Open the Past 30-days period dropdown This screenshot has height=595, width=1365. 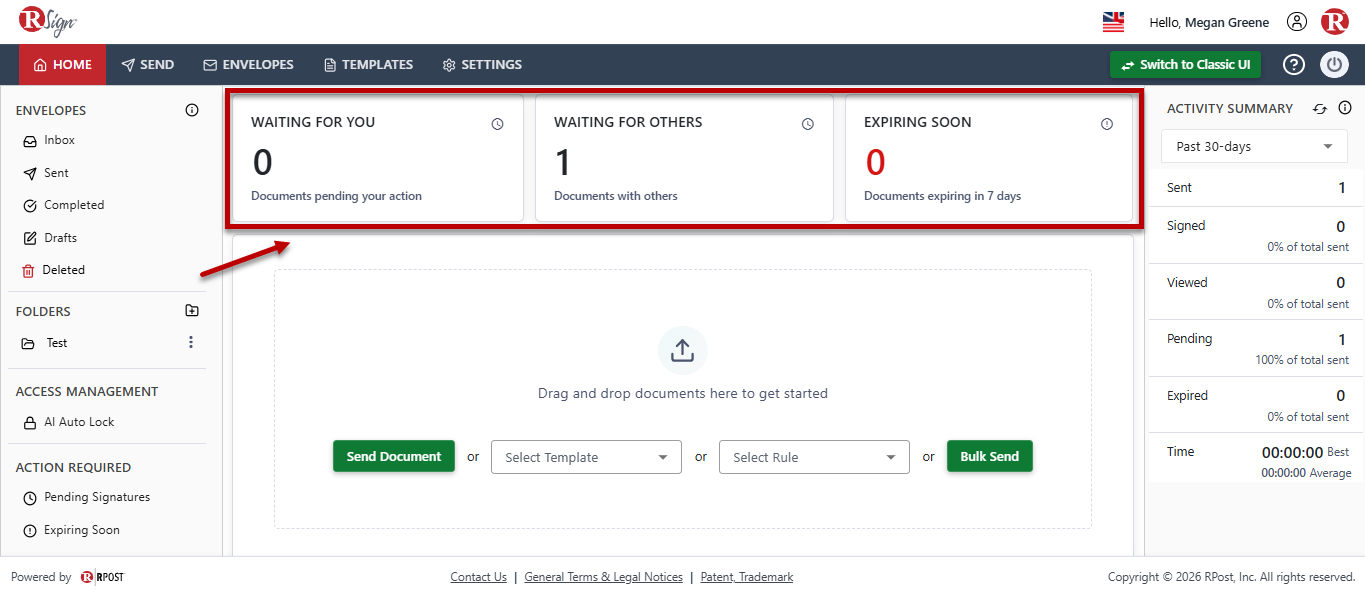pyautogui.click(x=1254, y=146)
